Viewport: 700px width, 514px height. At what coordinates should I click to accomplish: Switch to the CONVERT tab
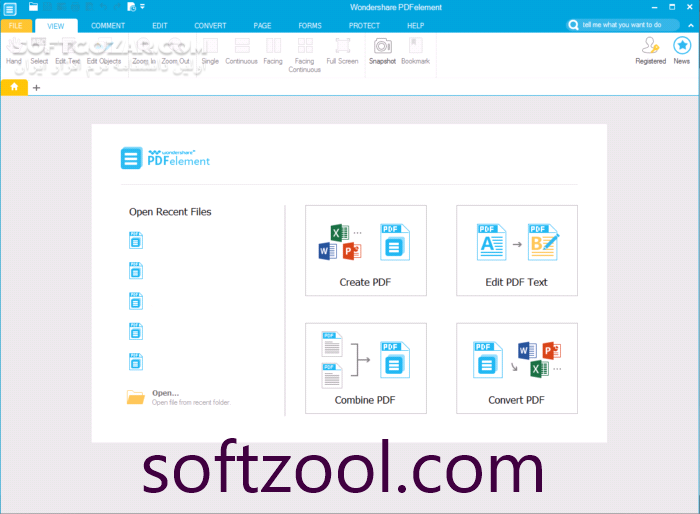point(210,26)
